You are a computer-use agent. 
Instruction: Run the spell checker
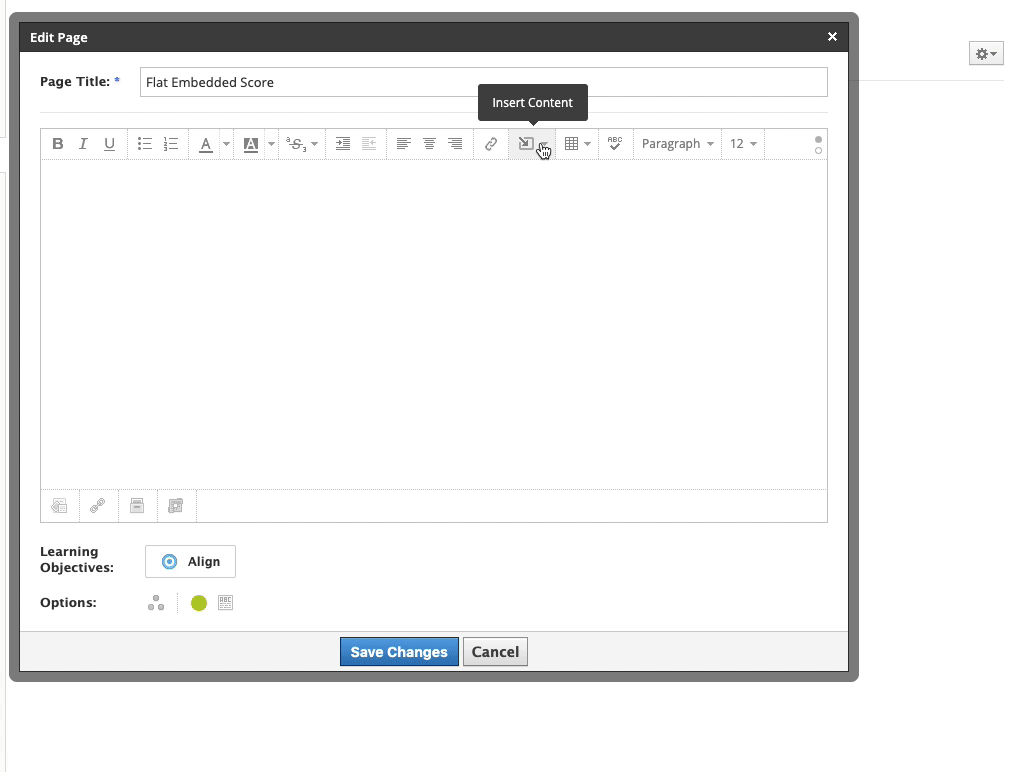pos(614,143)
